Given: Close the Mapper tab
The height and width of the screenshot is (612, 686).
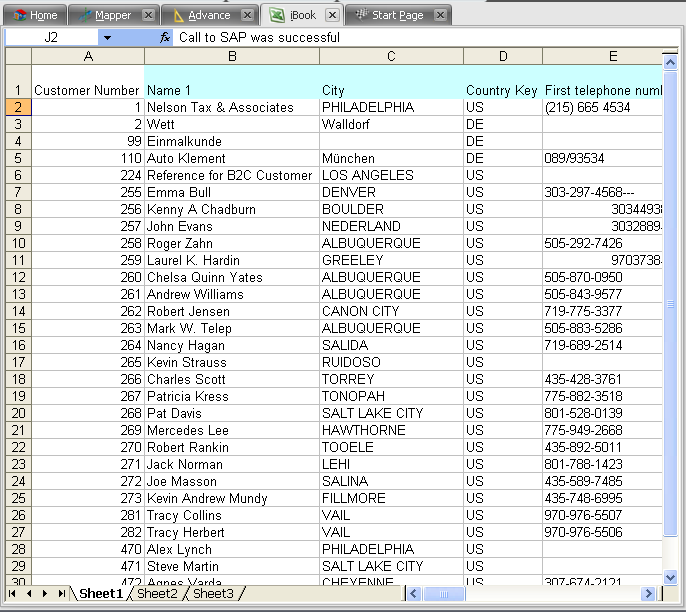Looking at the screenshot, I should [x=148, y=15].
